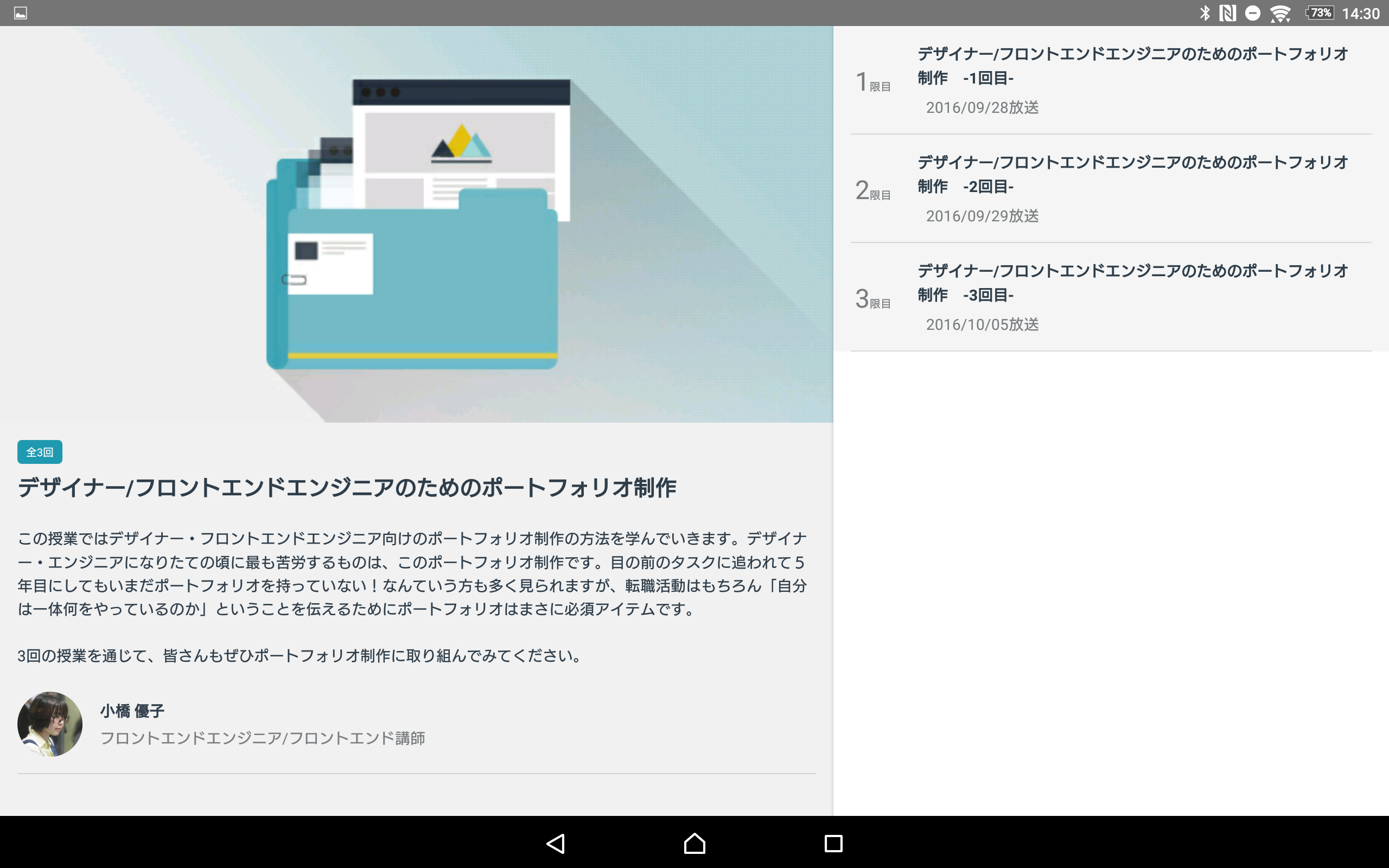Tap the 14:30 clock in status bar

tap(1360, 13)
